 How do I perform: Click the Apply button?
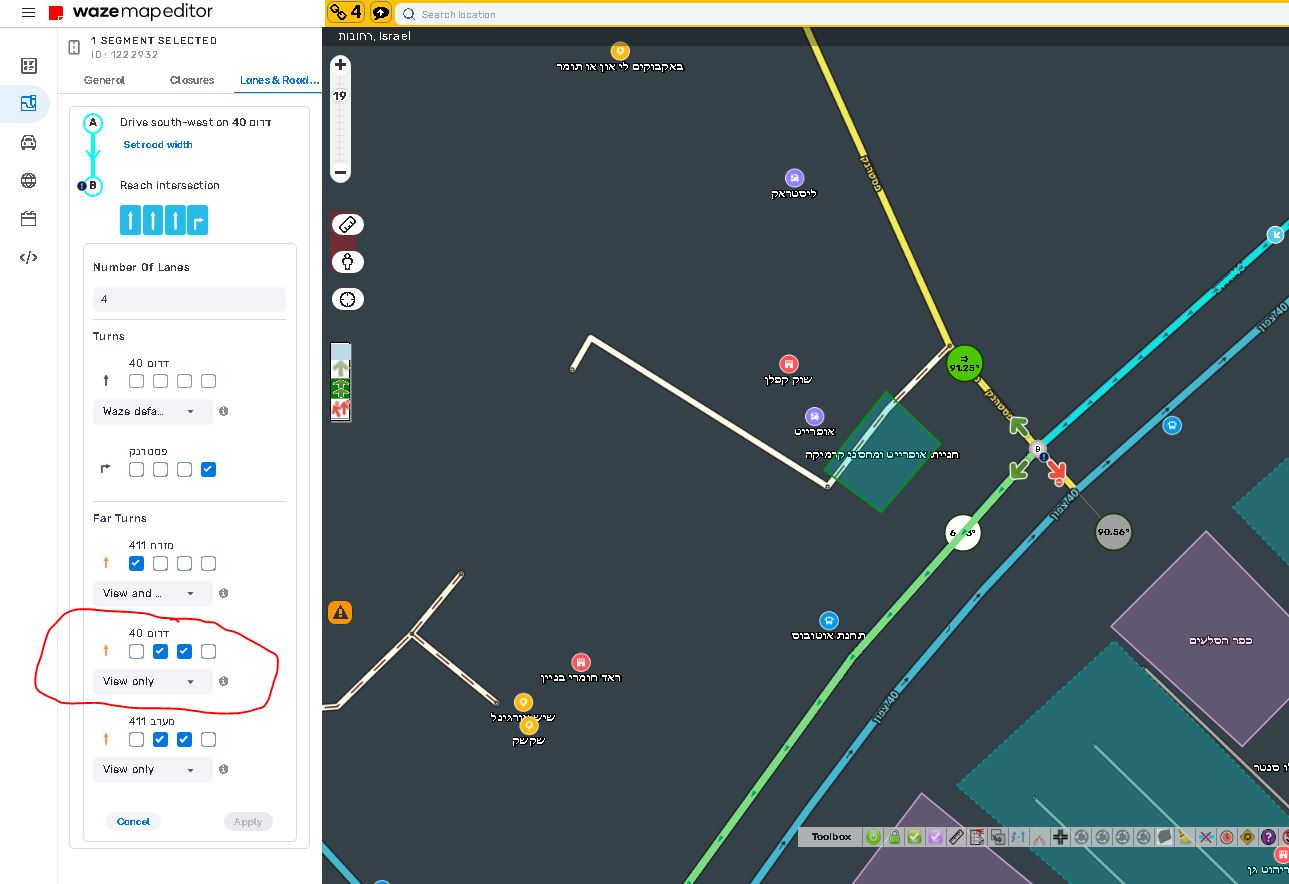click(248, 821)
